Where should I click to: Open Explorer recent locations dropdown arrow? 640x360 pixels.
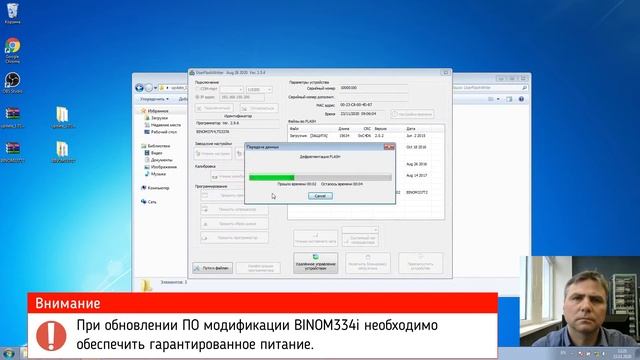(x=156, y=88)
